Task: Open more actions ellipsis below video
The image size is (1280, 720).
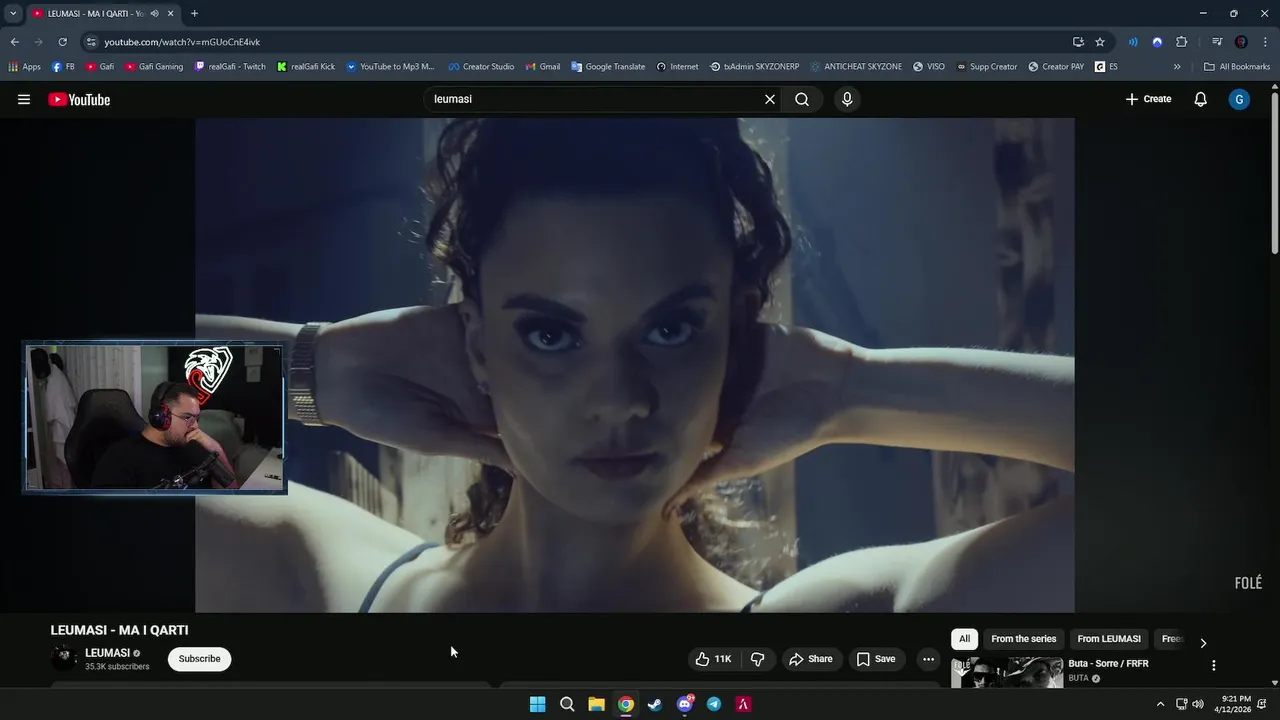Action: [929, 659]
